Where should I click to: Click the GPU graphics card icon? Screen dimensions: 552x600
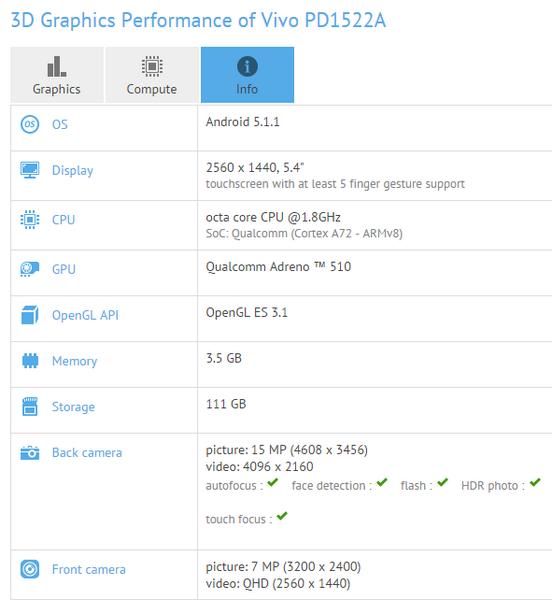coord(30,269)
